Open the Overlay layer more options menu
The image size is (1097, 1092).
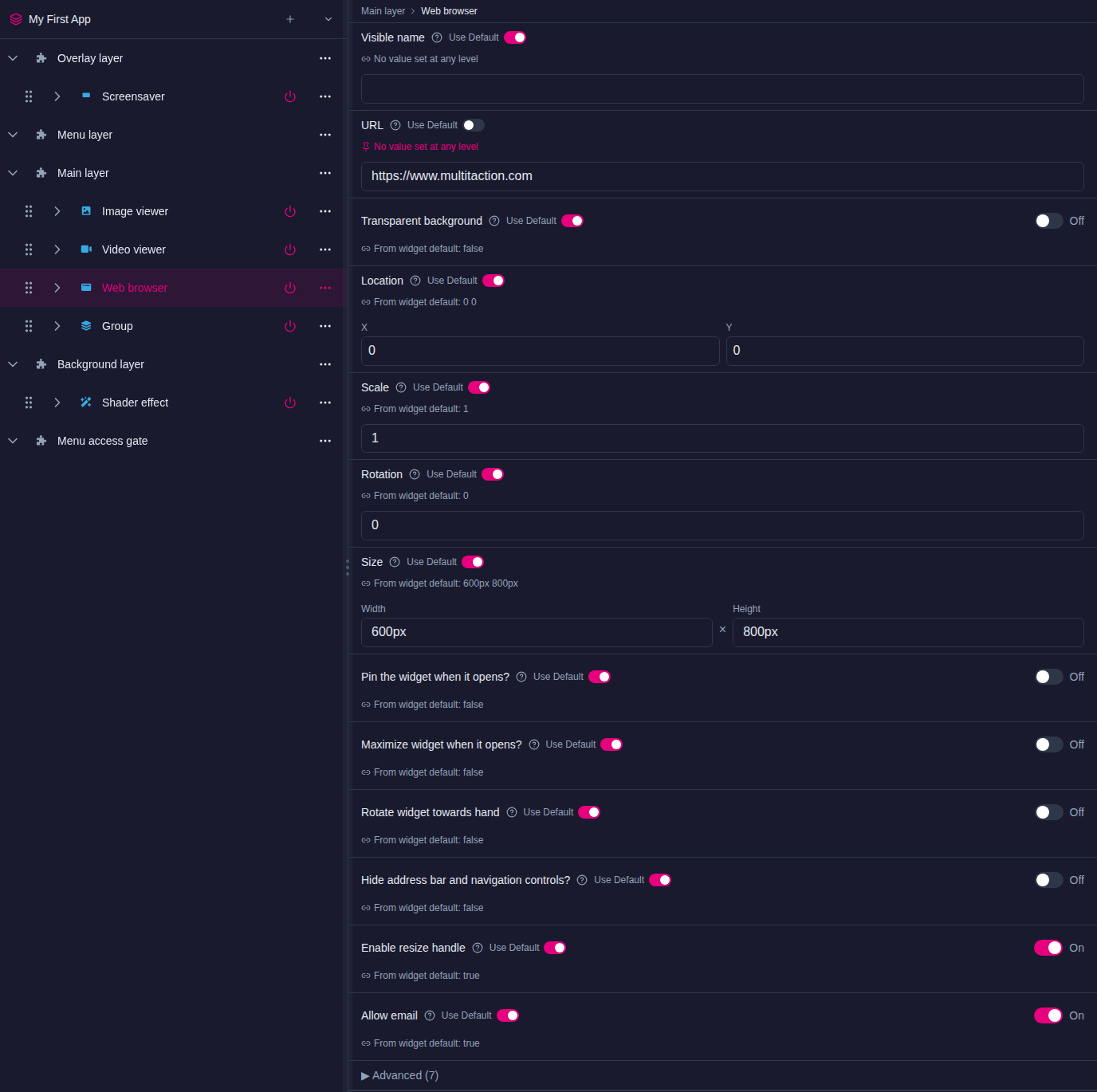tap(325, 58)
